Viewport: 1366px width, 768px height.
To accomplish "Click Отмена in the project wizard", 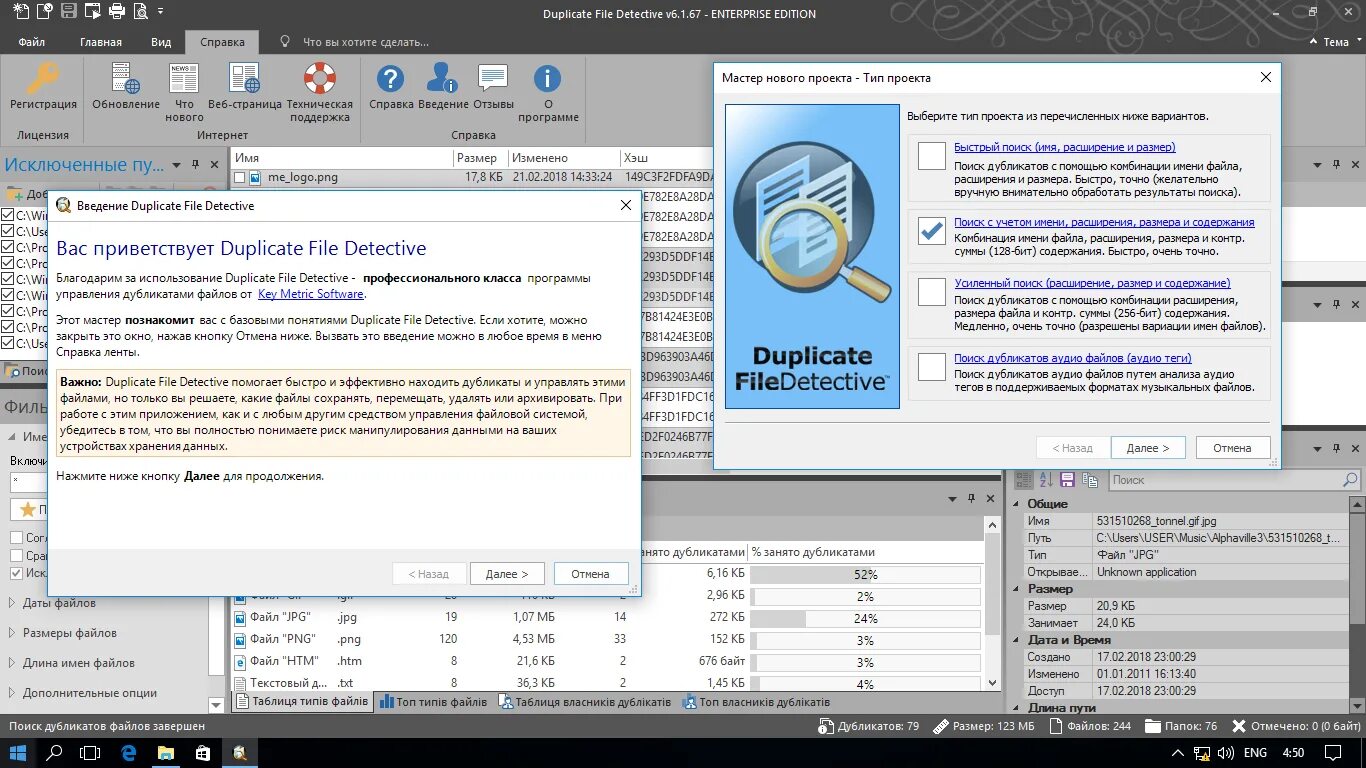I will pos(1233,448).
